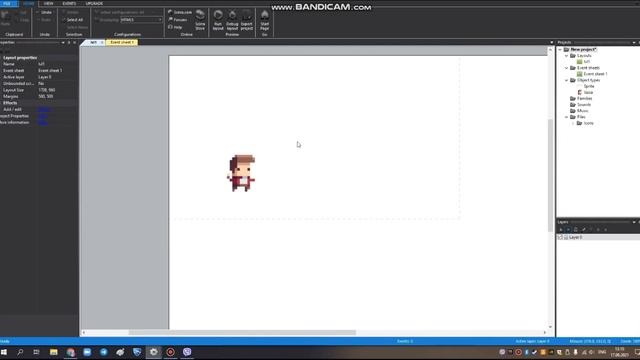Open the tab list dropdown arrow above canvas
Screen dimensions: 640x360
[551, 42]
